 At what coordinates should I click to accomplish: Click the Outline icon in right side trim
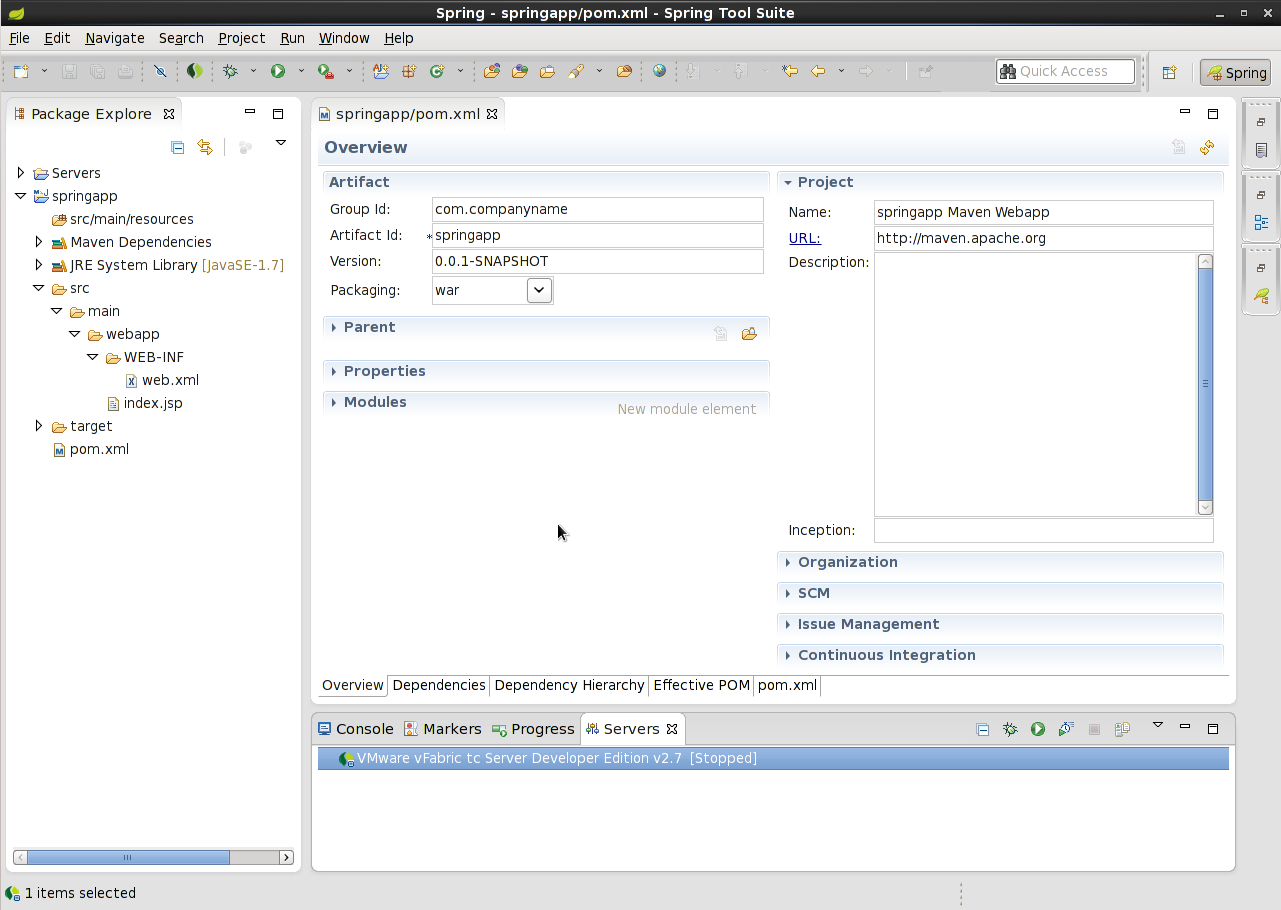pos(1261,223)
